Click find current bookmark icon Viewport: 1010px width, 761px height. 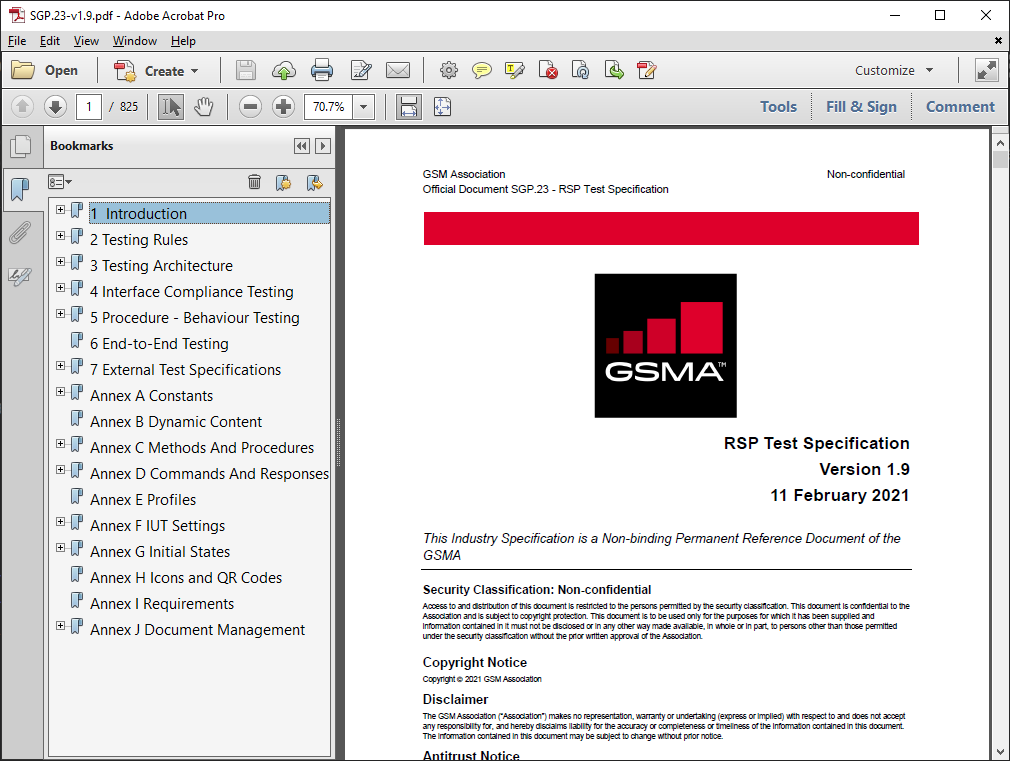point(314,182)
